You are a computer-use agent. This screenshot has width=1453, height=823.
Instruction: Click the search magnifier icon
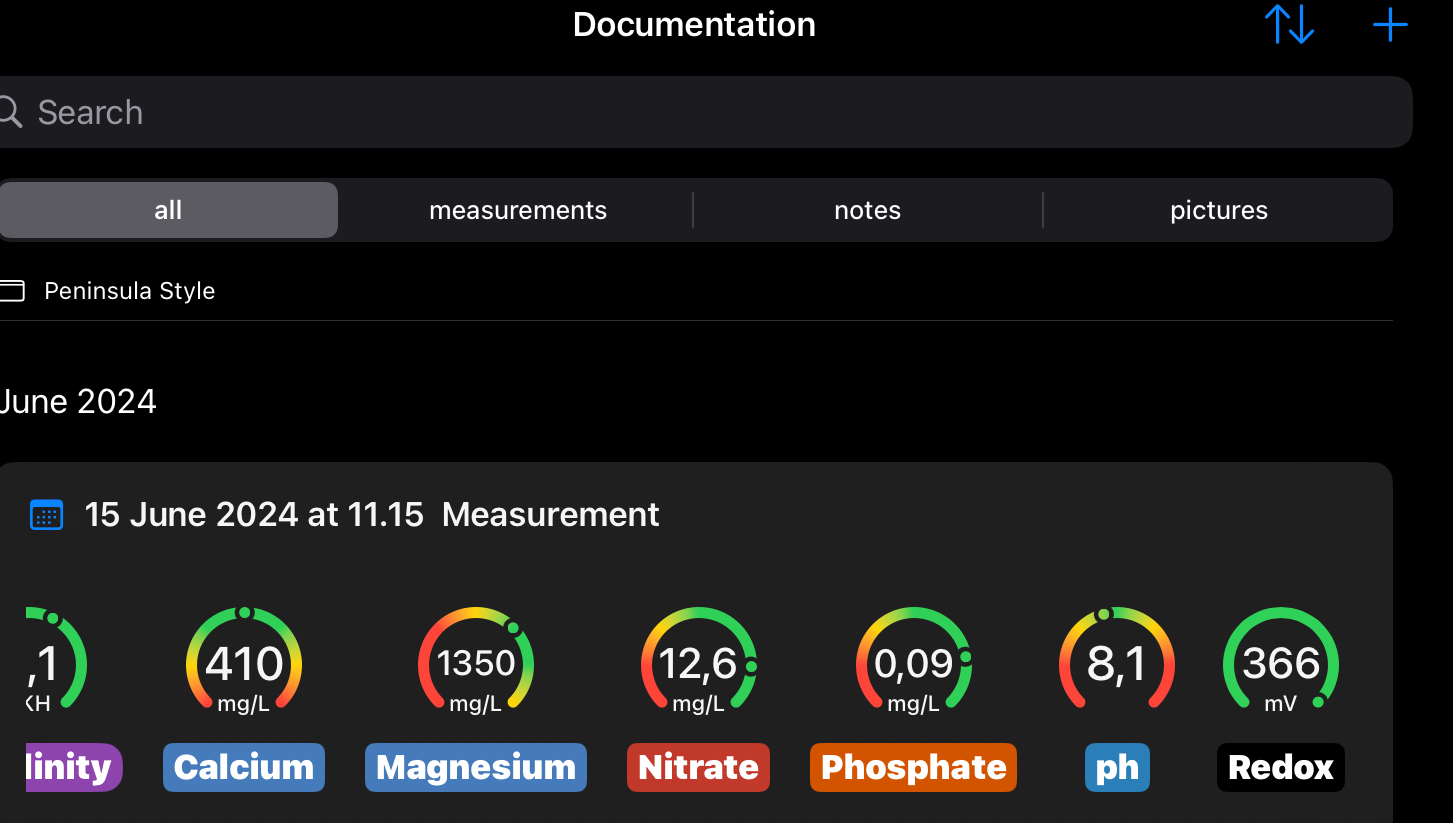pyautogui.click(x=10, y=112)
